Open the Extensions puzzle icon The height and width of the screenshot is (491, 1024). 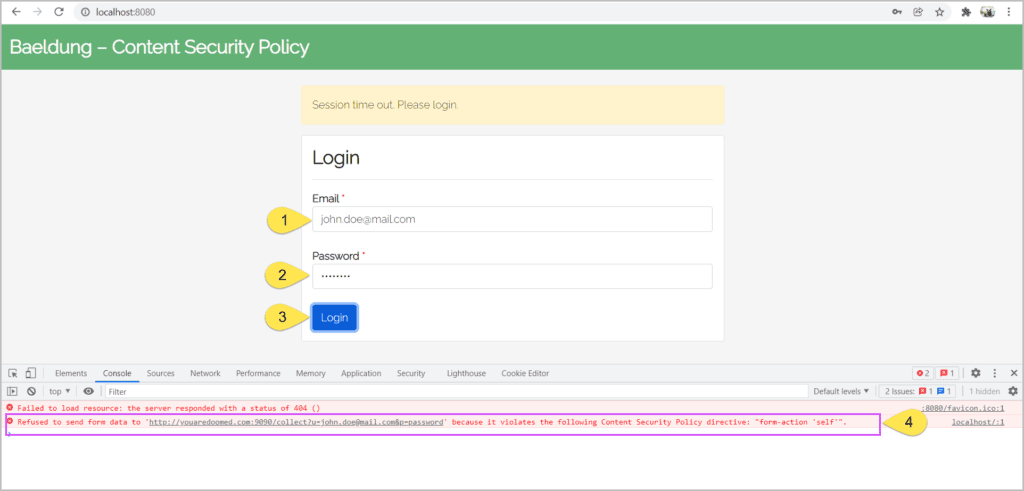coord(967,12)
